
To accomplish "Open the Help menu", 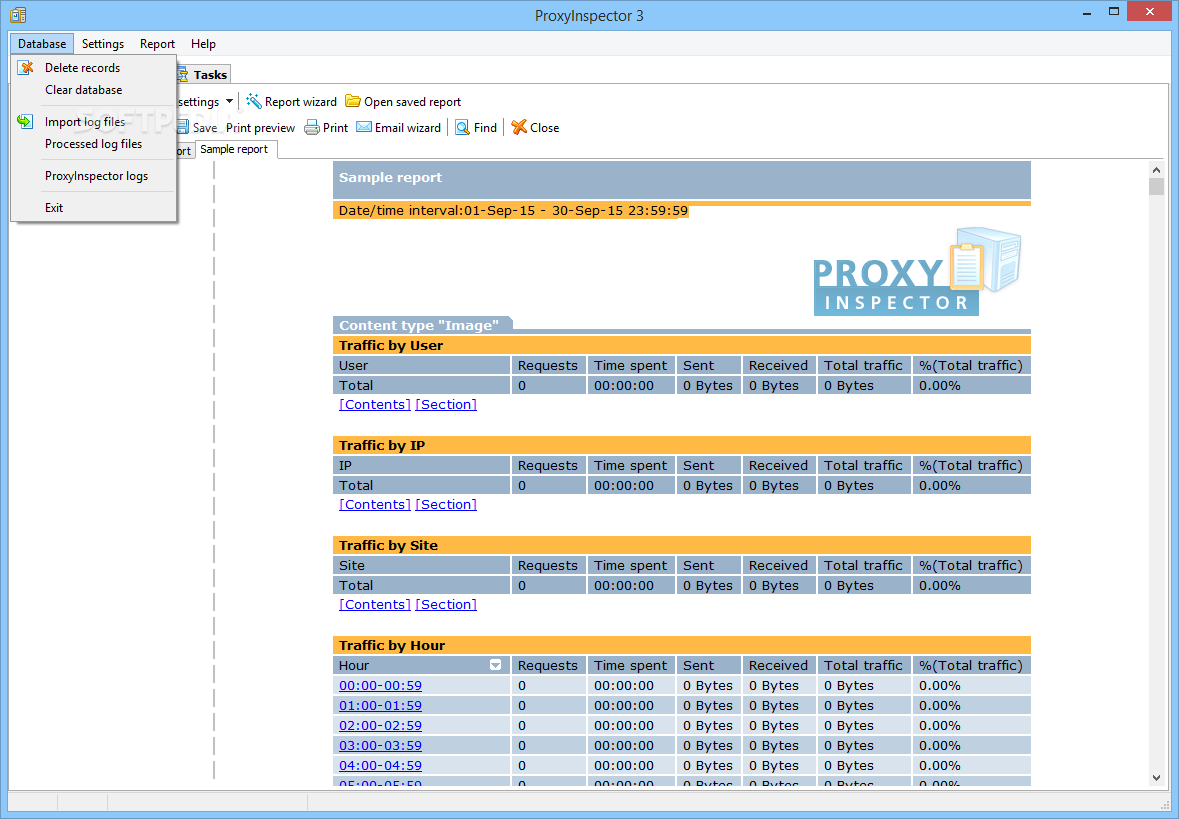I will [x=203, y=44].
